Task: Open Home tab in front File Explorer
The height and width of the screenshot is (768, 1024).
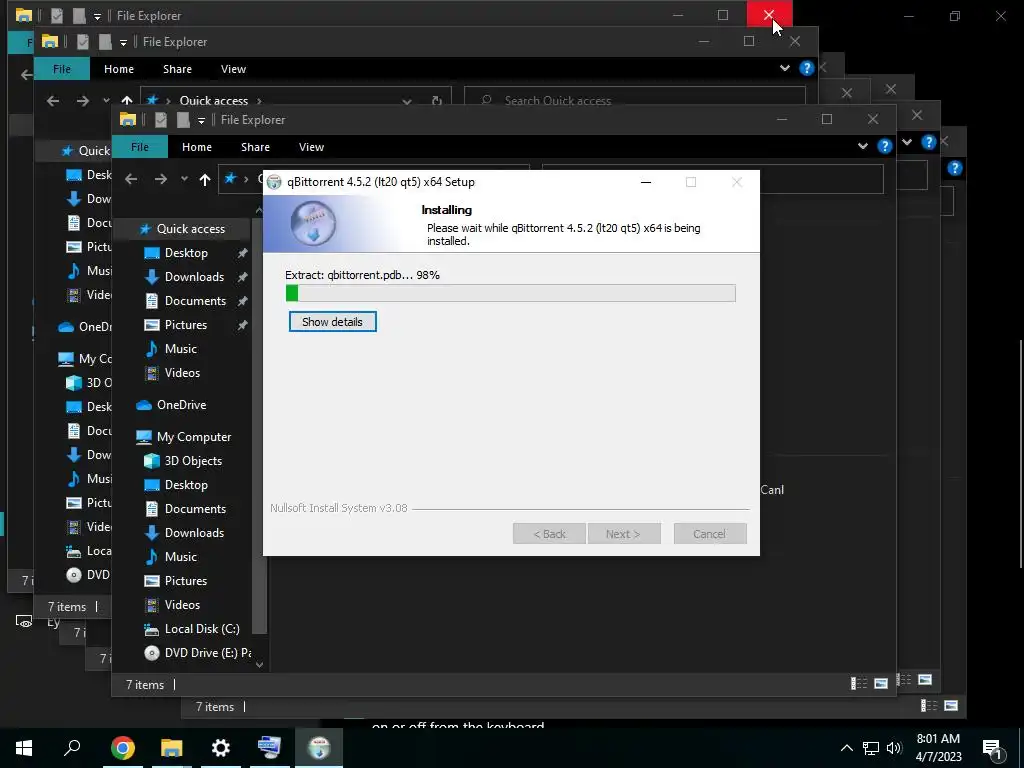Action: click(x=197, y=147)
